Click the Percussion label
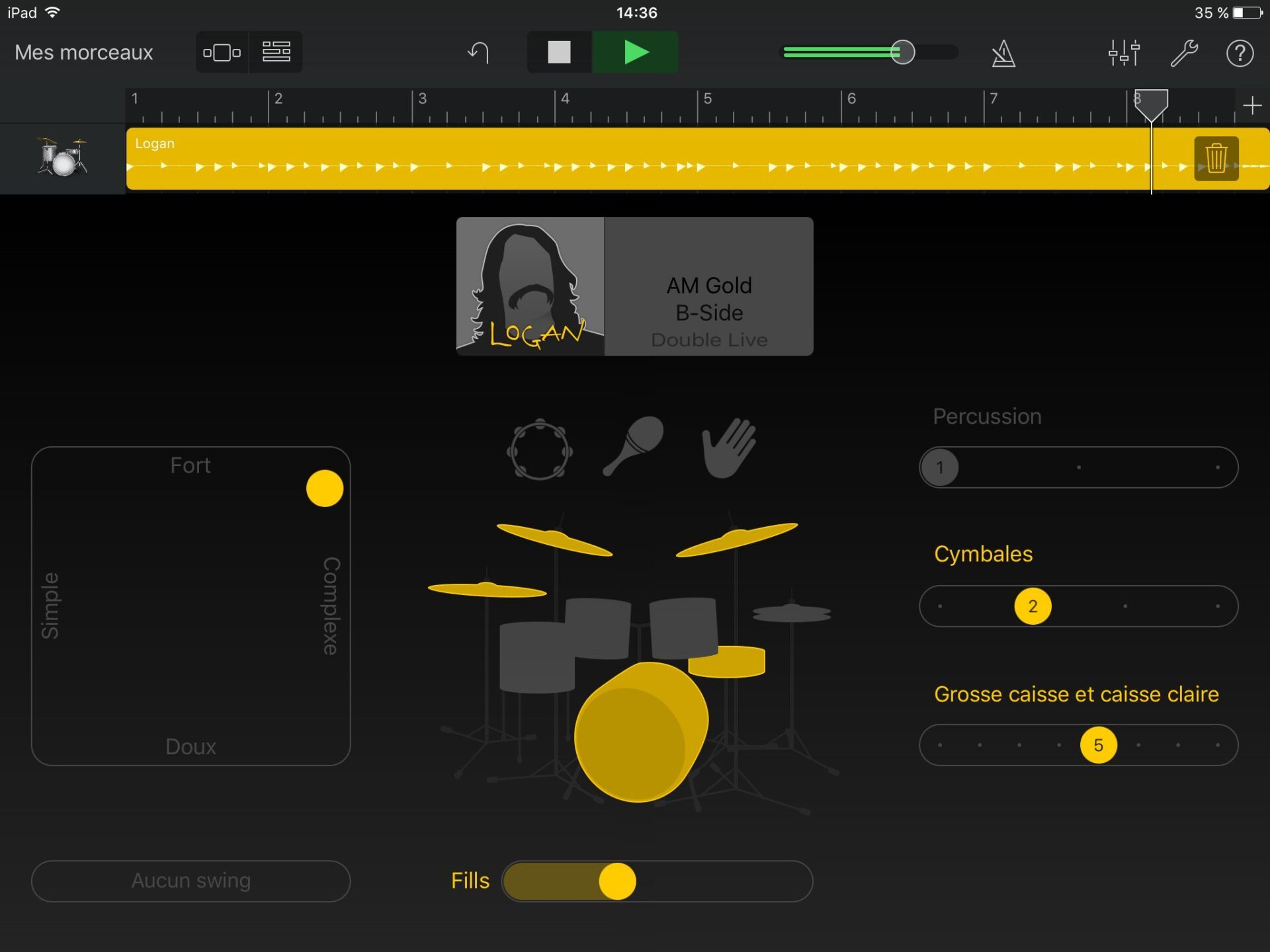1270x952 pixels. coord(987,416)
